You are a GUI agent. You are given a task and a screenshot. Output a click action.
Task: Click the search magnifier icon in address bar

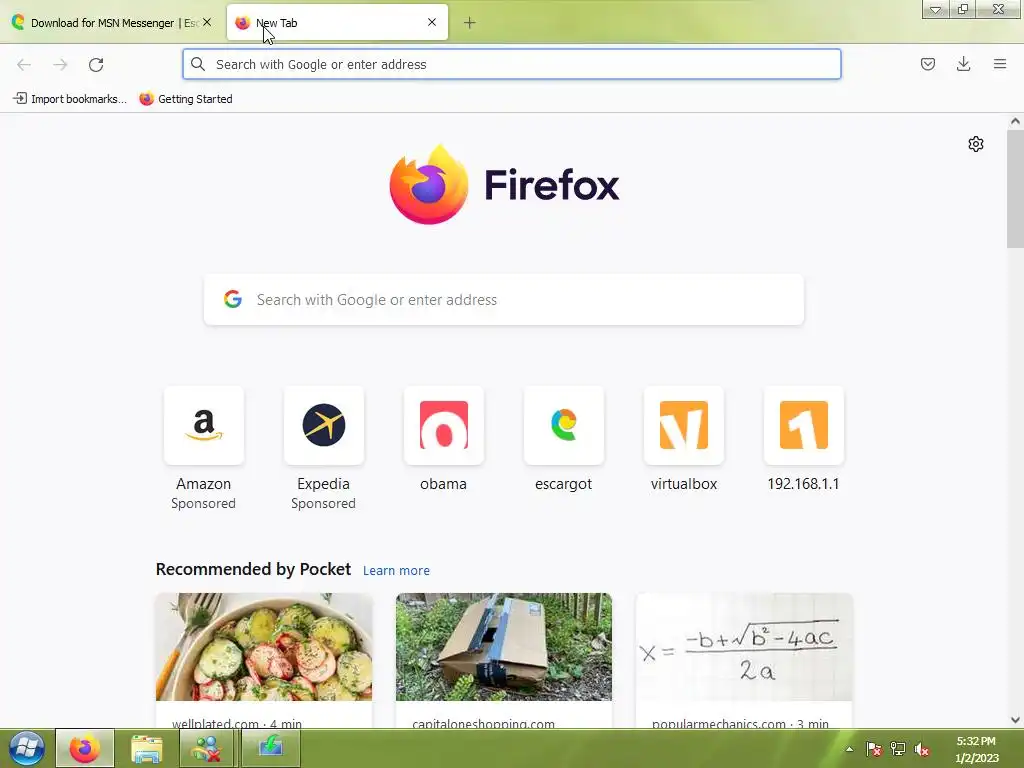coord(198,64)
